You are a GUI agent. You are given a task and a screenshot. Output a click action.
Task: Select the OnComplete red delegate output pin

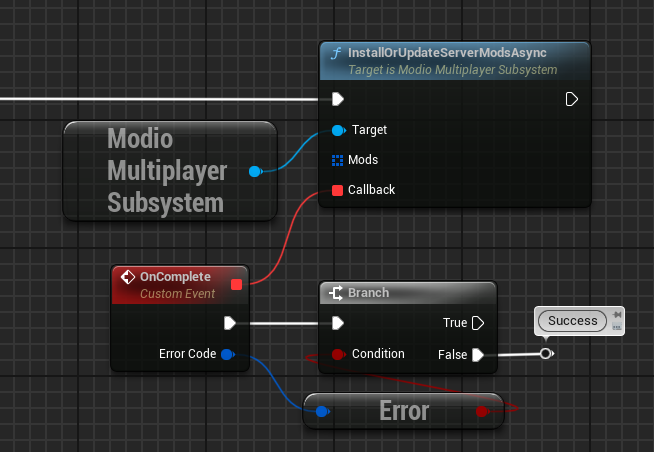pos(236,285)
